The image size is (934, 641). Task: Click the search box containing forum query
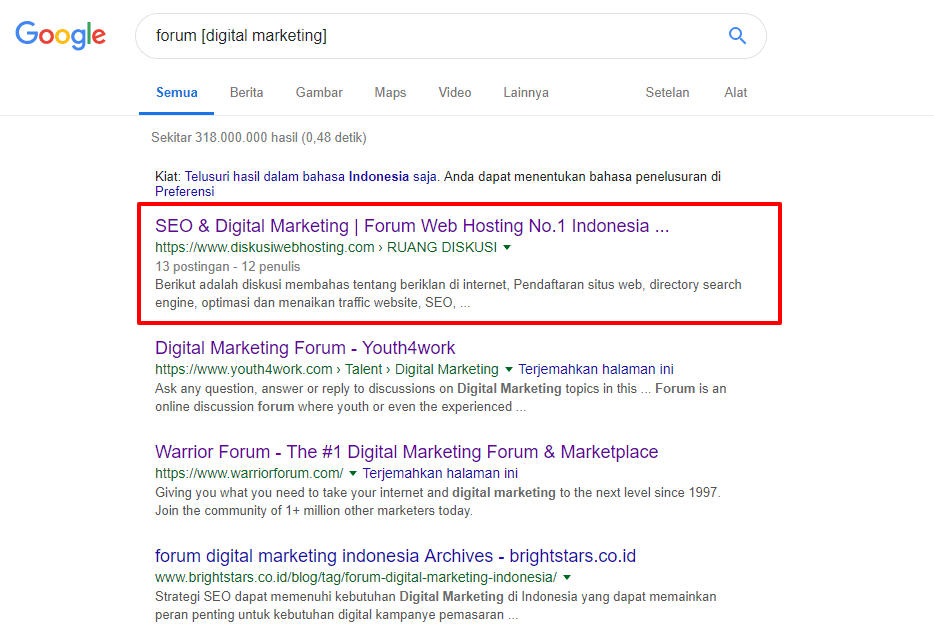point(430,36)
